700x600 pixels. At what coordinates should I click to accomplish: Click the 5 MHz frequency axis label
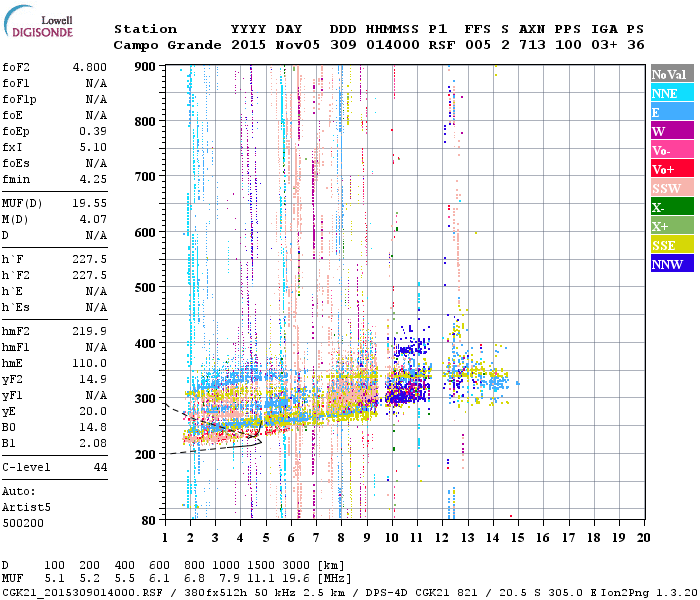coord(266,538)
